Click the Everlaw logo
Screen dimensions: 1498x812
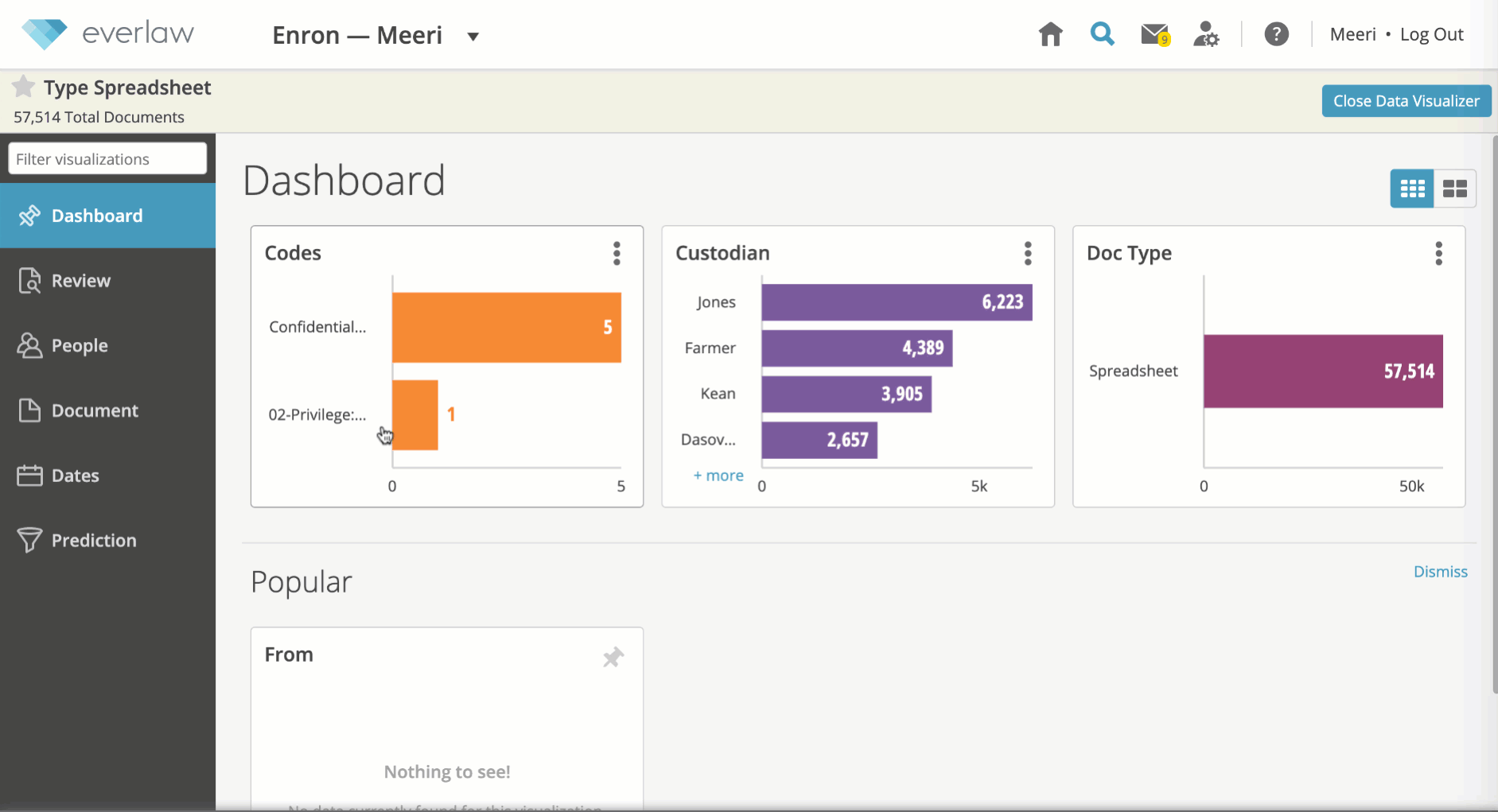click(106, 33)
